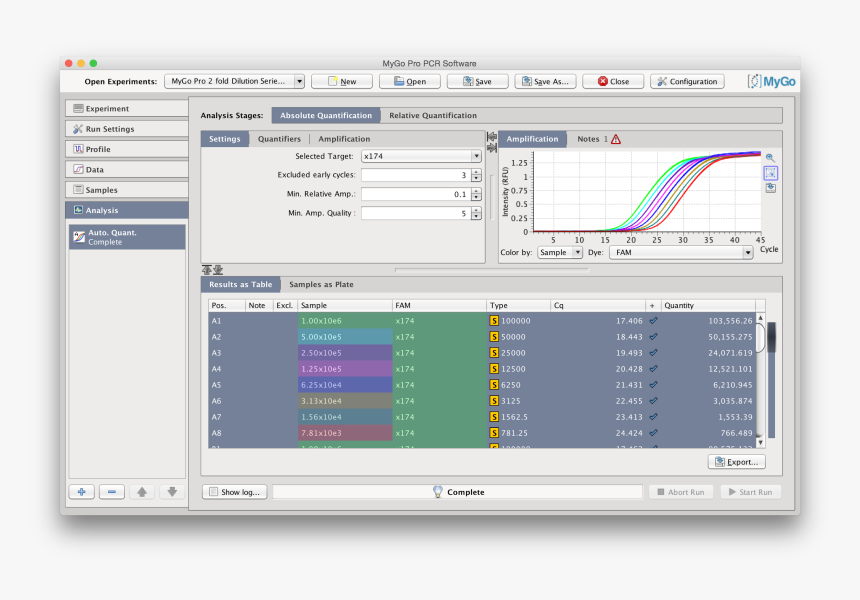
Task: Open the Experiment sidebar section
Action: coord(127,109)
